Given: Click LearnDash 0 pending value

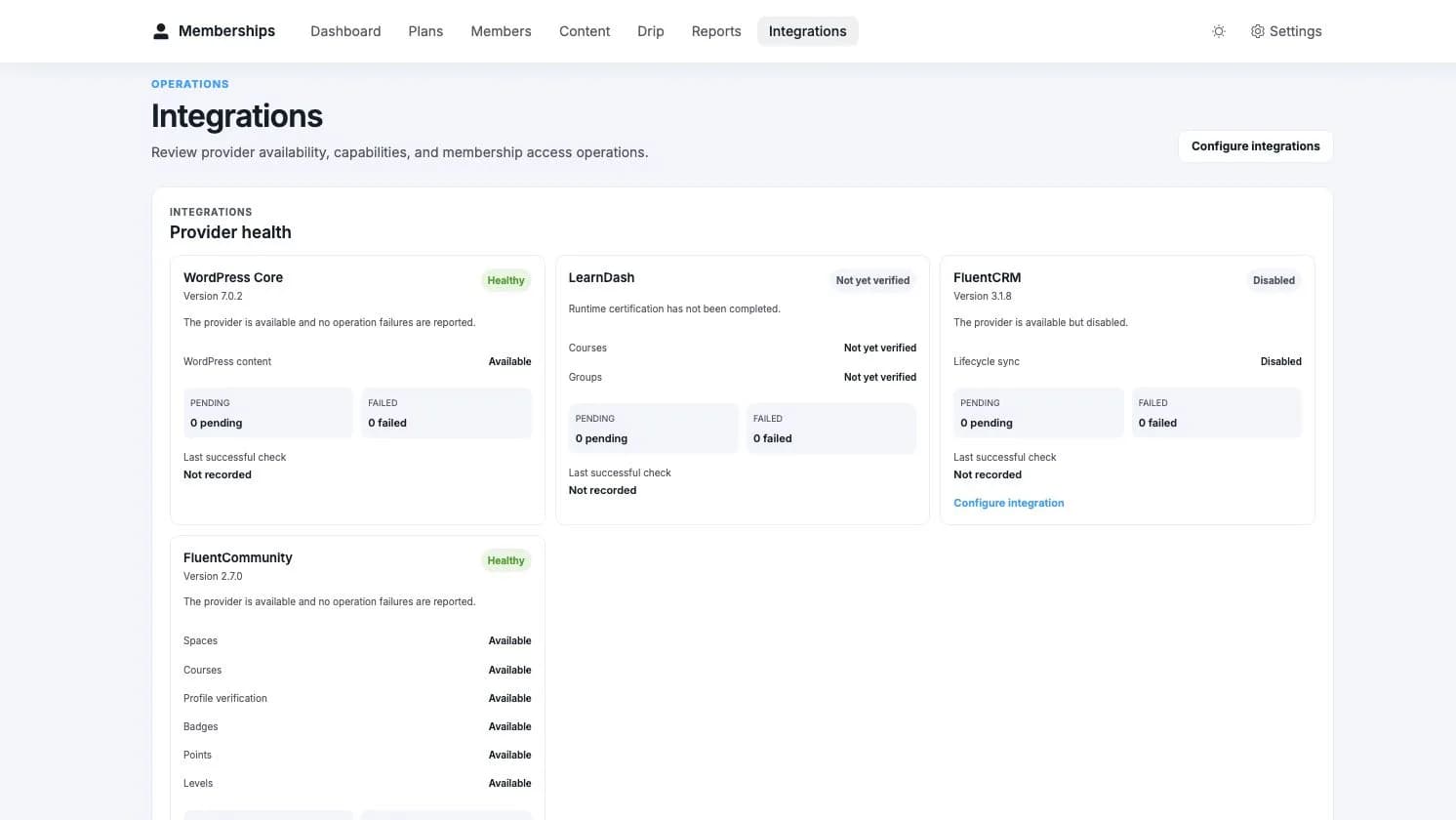Looking at the screenshot, I should pos(601,438).
